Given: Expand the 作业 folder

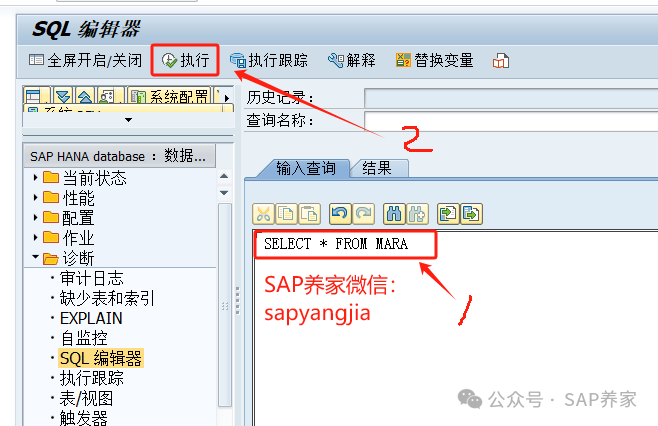Looking at the screenshot, I should pos(36,238).
